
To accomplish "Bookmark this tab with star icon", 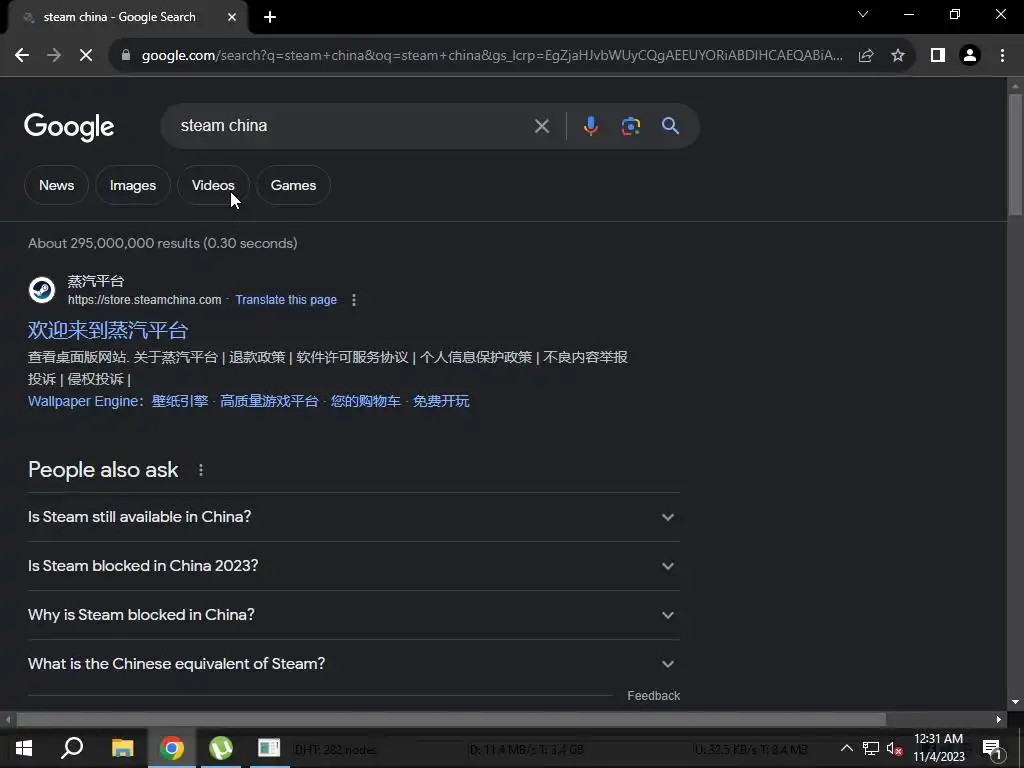I will pyautogui.click(x=898, y=56).
